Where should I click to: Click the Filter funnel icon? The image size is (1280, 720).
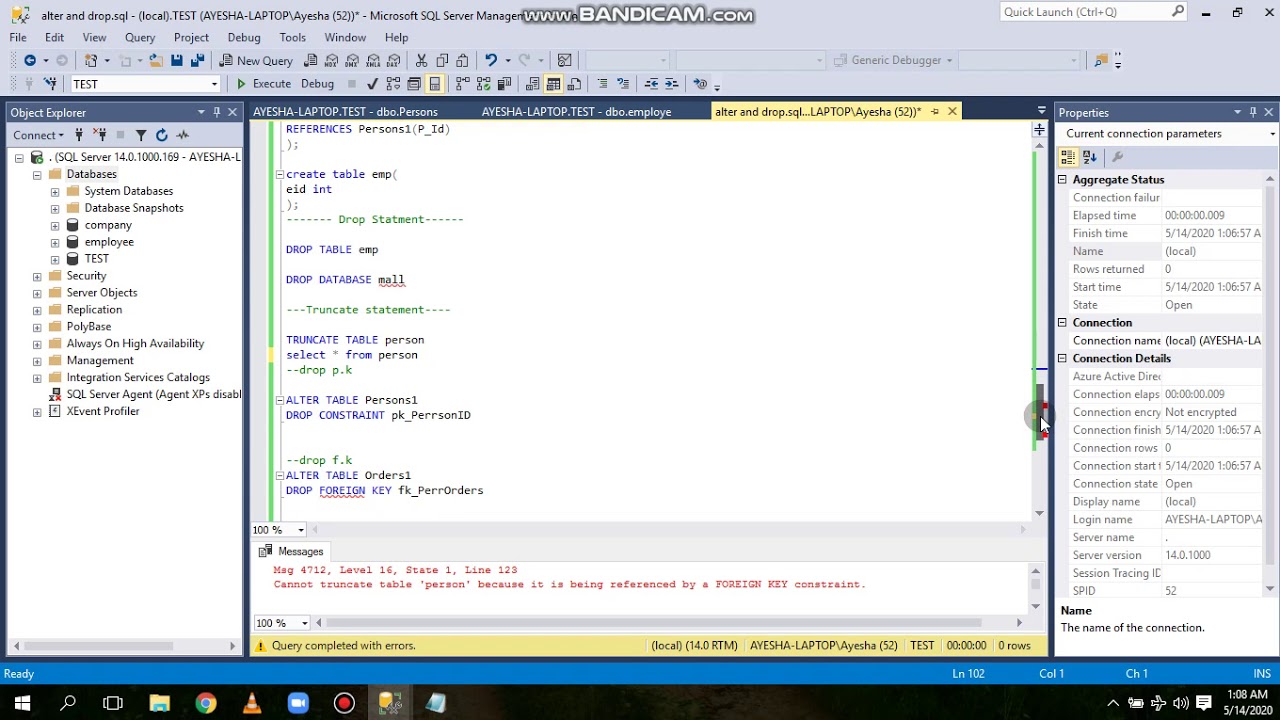point(141,135)
